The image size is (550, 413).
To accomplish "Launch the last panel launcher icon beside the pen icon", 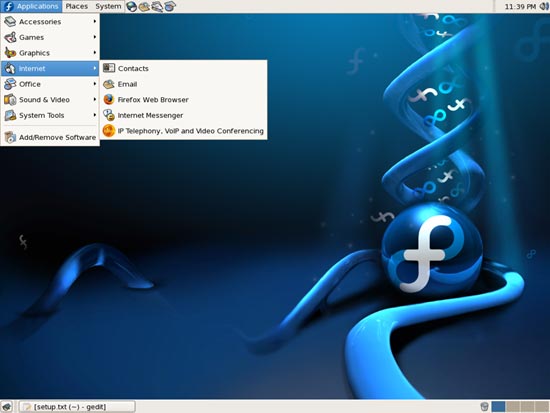I will pyautogui.click(x=170, y=6).
